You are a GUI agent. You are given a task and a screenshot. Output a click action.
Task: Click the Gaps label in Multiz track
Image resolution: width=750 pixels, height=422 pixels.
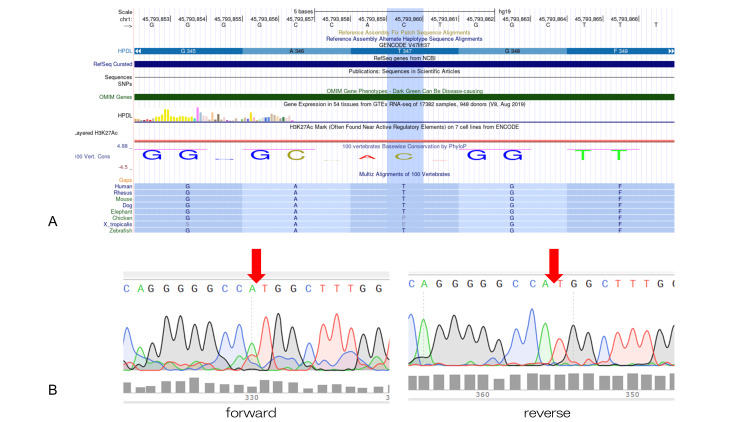[x=125, y=180]
